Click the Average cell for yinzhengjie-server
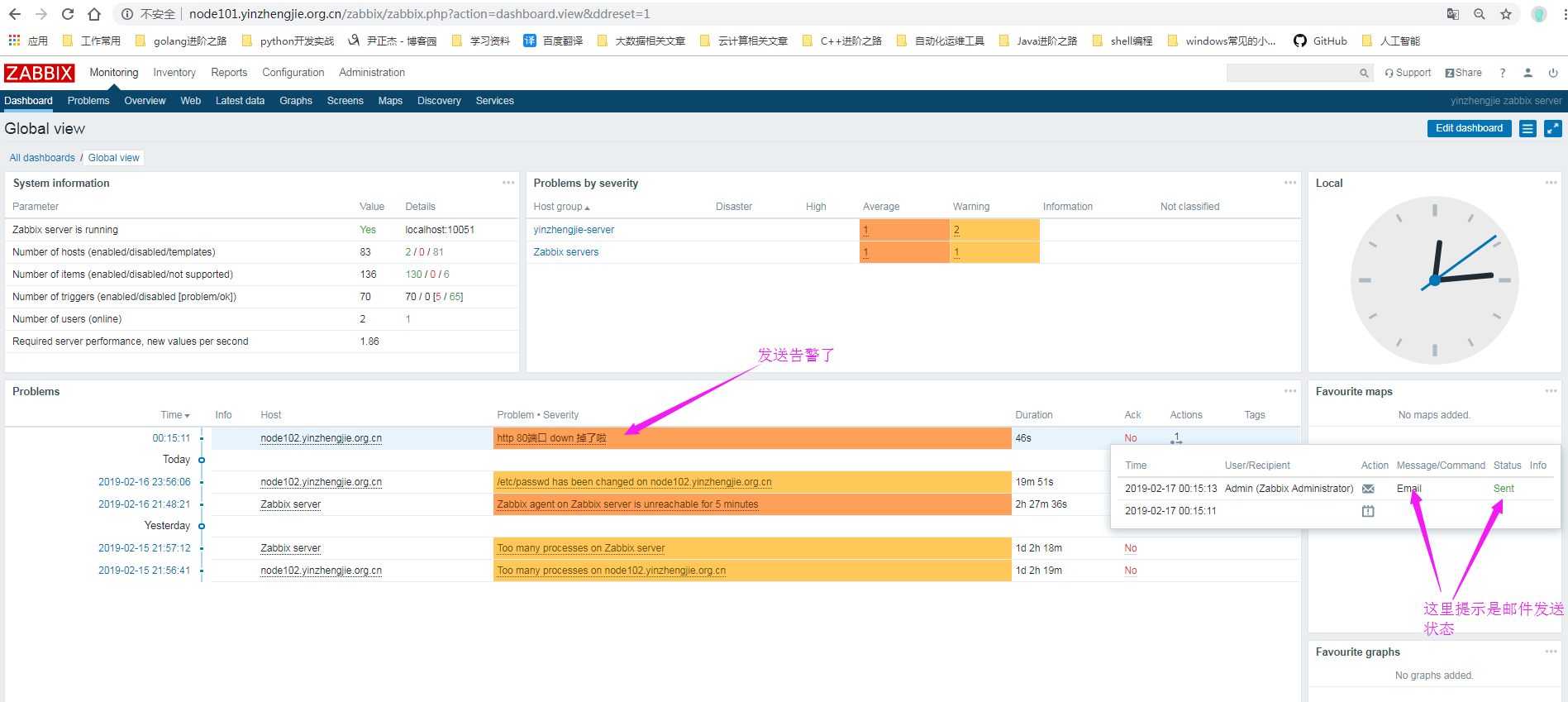Screen dimensions: 1568x702 point(904,230)
